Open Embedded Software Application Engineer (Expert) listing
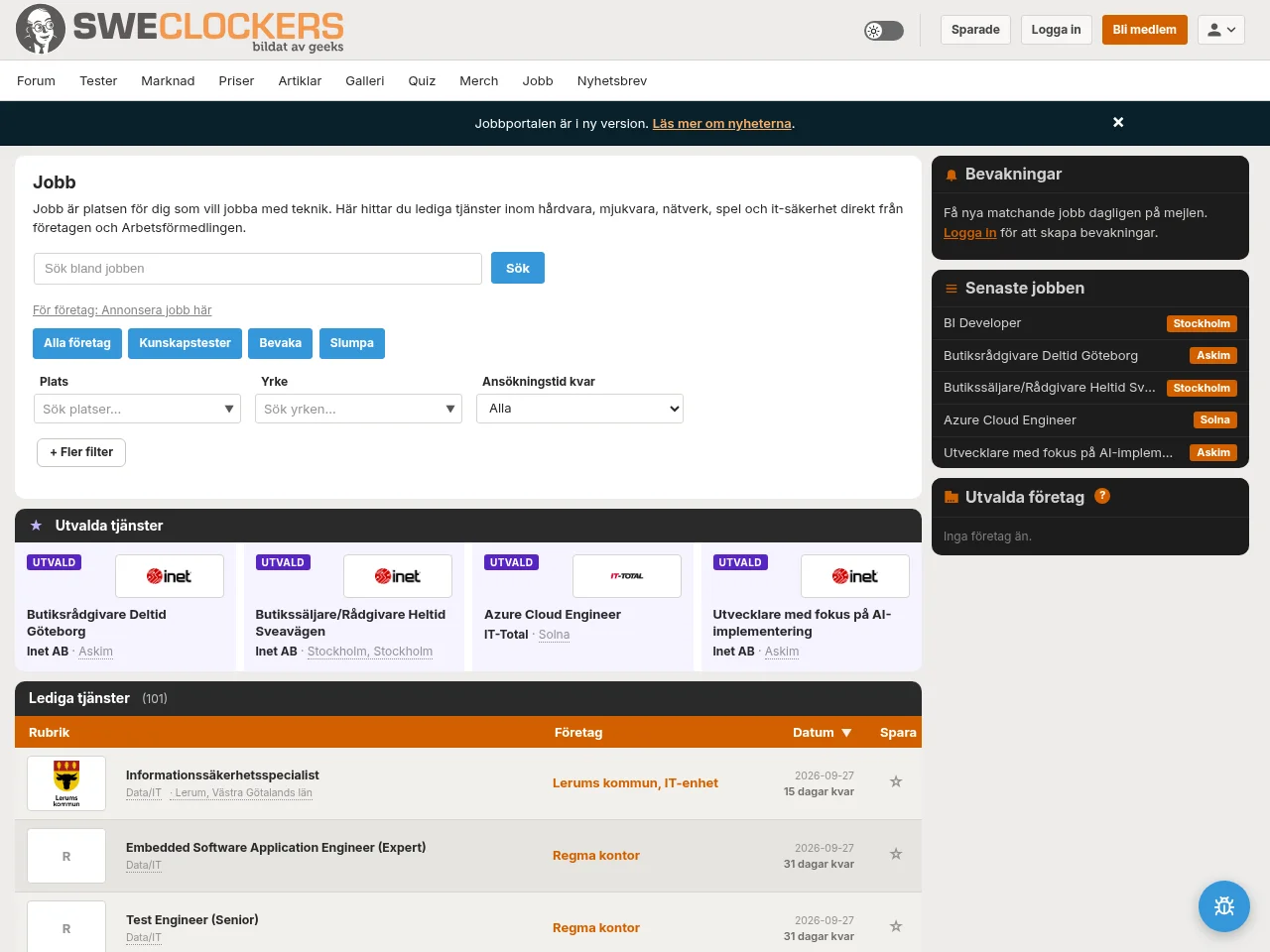This screenshot has width=1270, height=952. [x=276, y=848]
